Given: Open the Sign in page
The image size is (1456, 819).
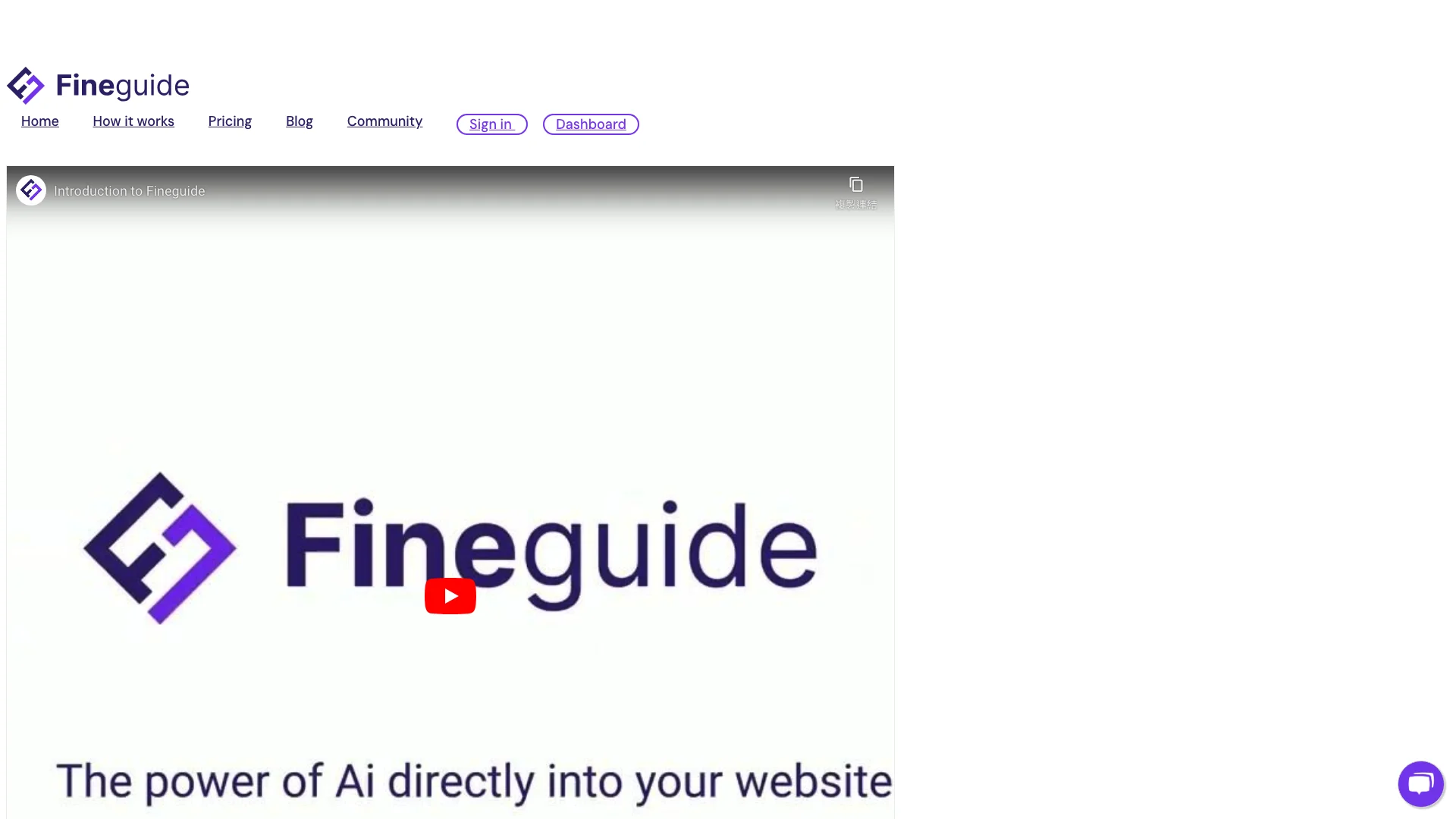Looking at the screenshot, I should (x=491, y=124).
